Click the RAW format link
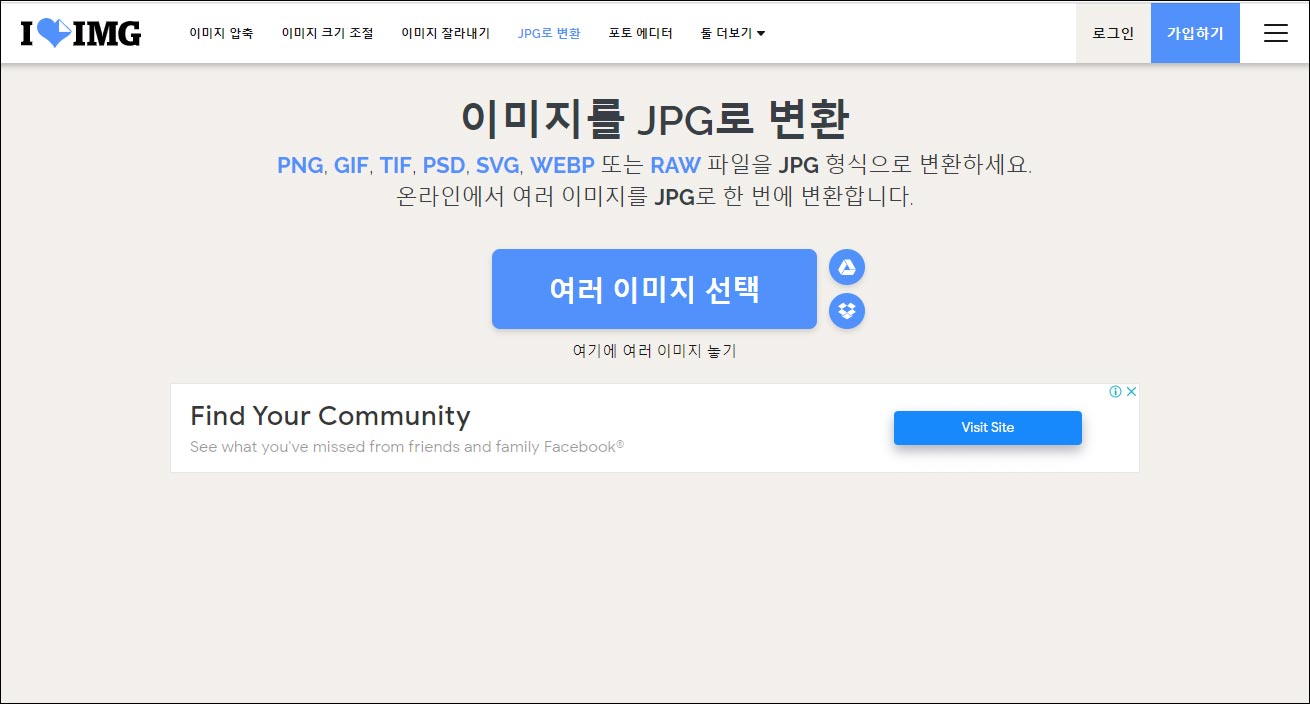Viewport: 1310px width, 704px height. coord(675,165)
